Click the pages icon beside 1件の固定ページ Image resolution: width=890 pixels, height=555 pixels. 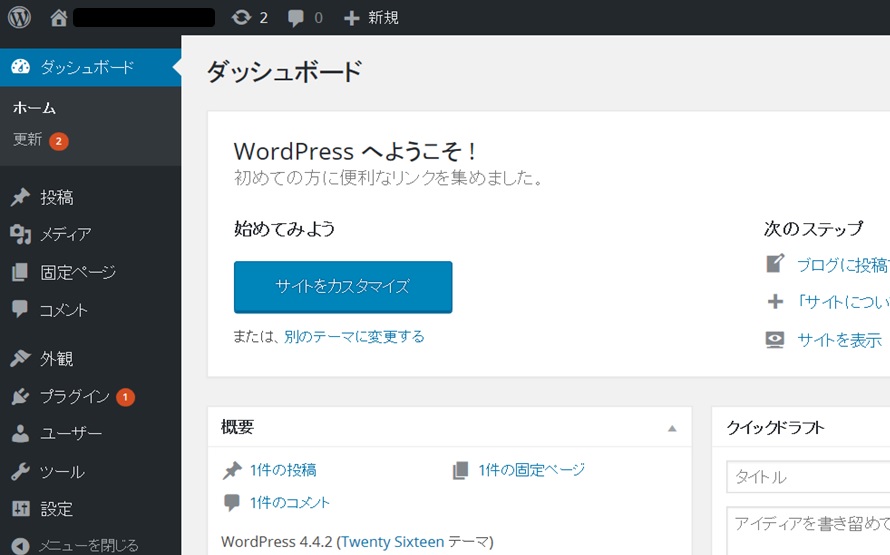[x=460, y=470]
